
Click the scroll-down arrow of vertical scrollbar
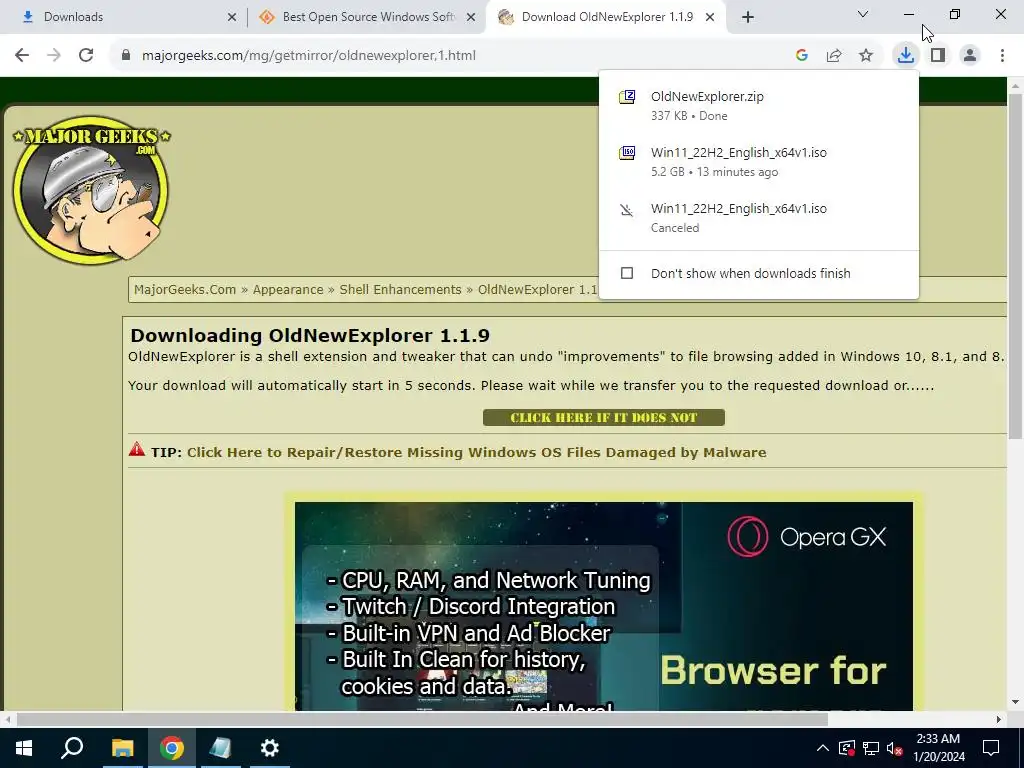click(x=1015, y=702)
